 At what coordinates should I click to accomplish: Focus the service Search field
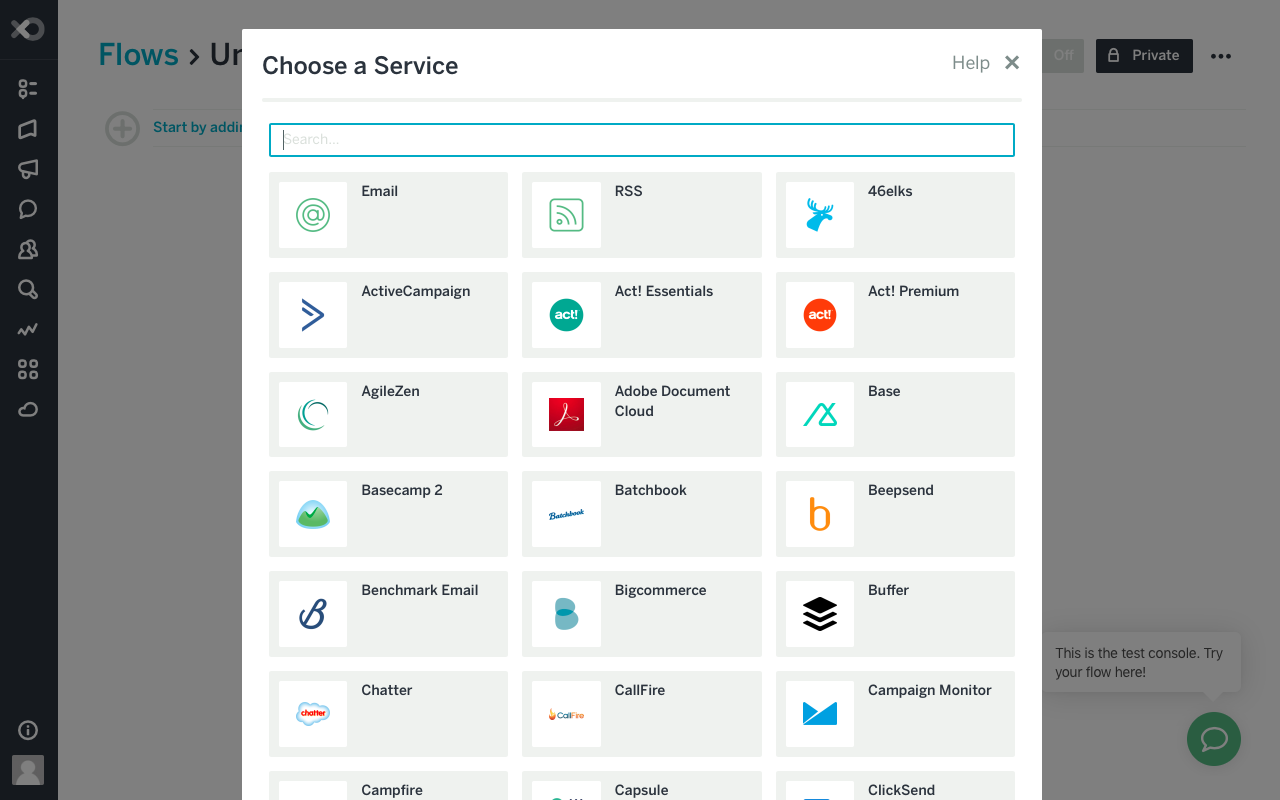pos(642,140)
